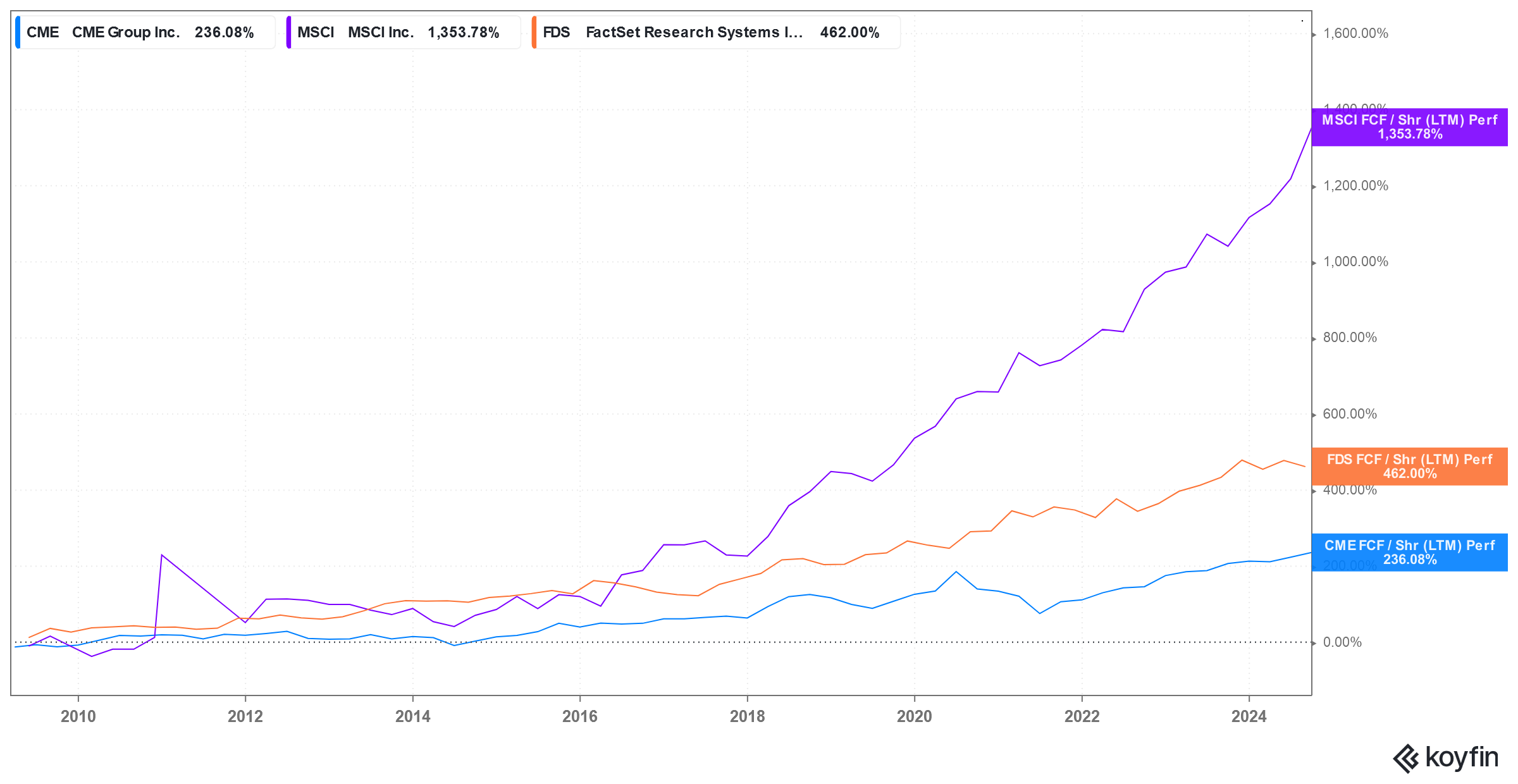Click the 800.00% y-axis label

click(x=1350, y=338)
